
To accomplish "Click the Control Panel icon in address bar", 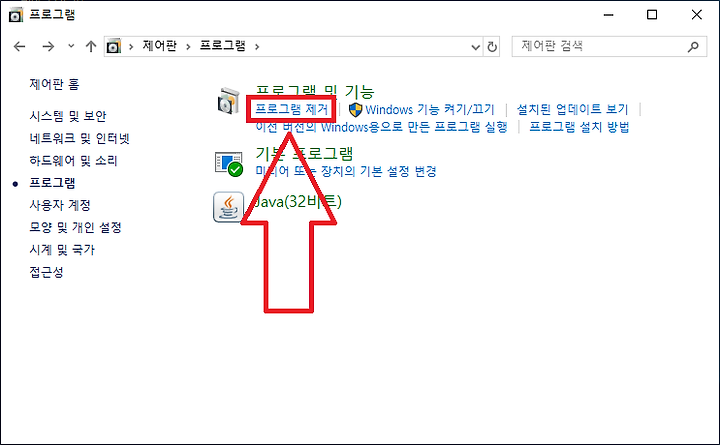I will 113,46.
